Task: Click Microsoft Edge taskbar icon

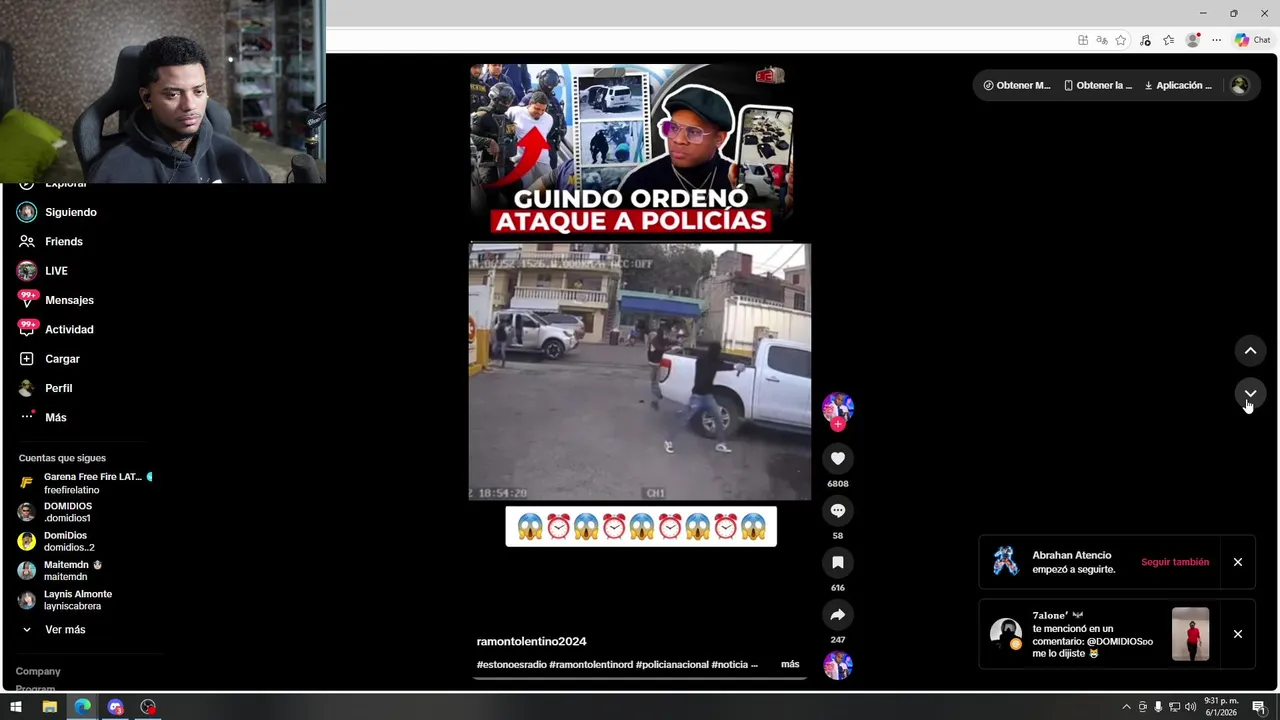Action: tap(82, 707)
